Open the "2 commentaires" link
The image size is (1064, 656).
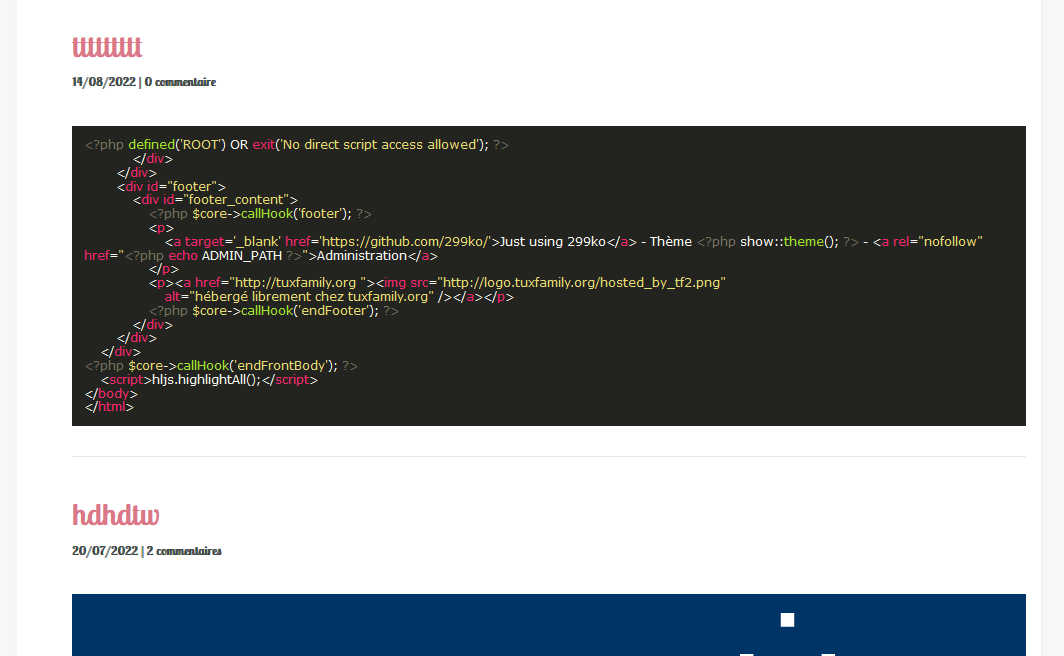tap(184, 551)
